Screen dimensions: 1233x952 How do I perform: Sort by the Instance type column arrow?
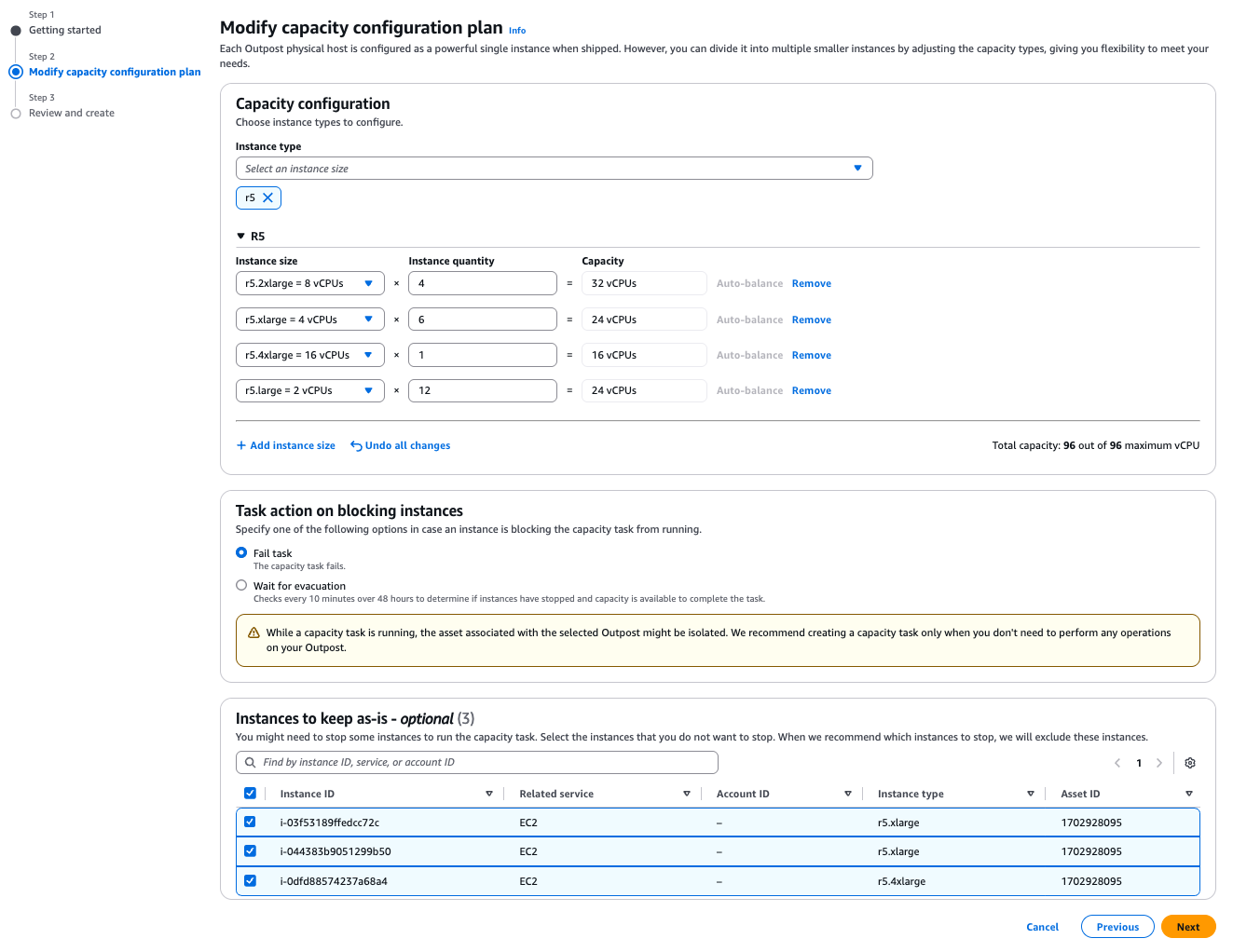coord(1031,794)
